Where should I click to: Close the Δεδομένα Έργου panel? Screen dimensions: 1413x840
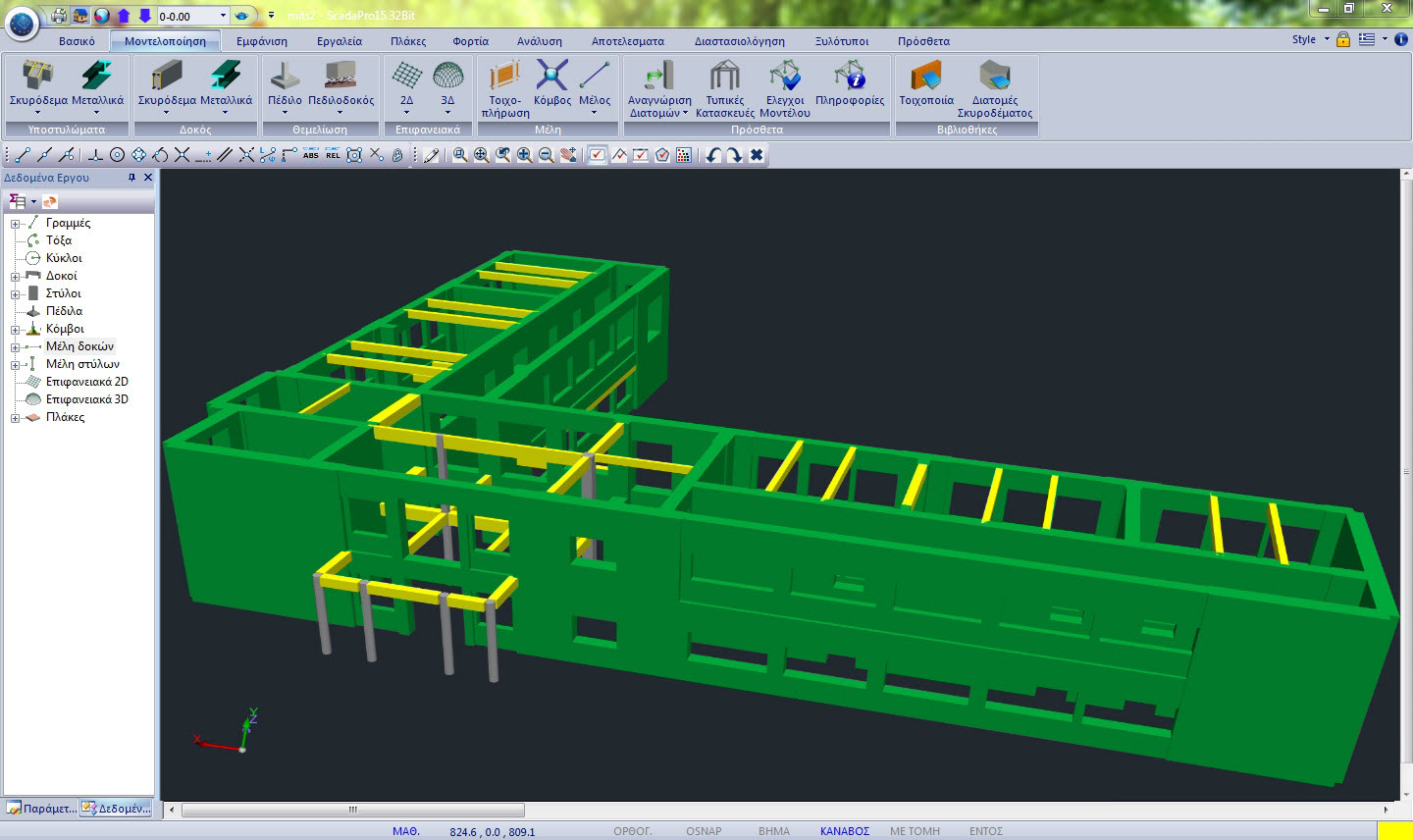[x=148, y=178]
